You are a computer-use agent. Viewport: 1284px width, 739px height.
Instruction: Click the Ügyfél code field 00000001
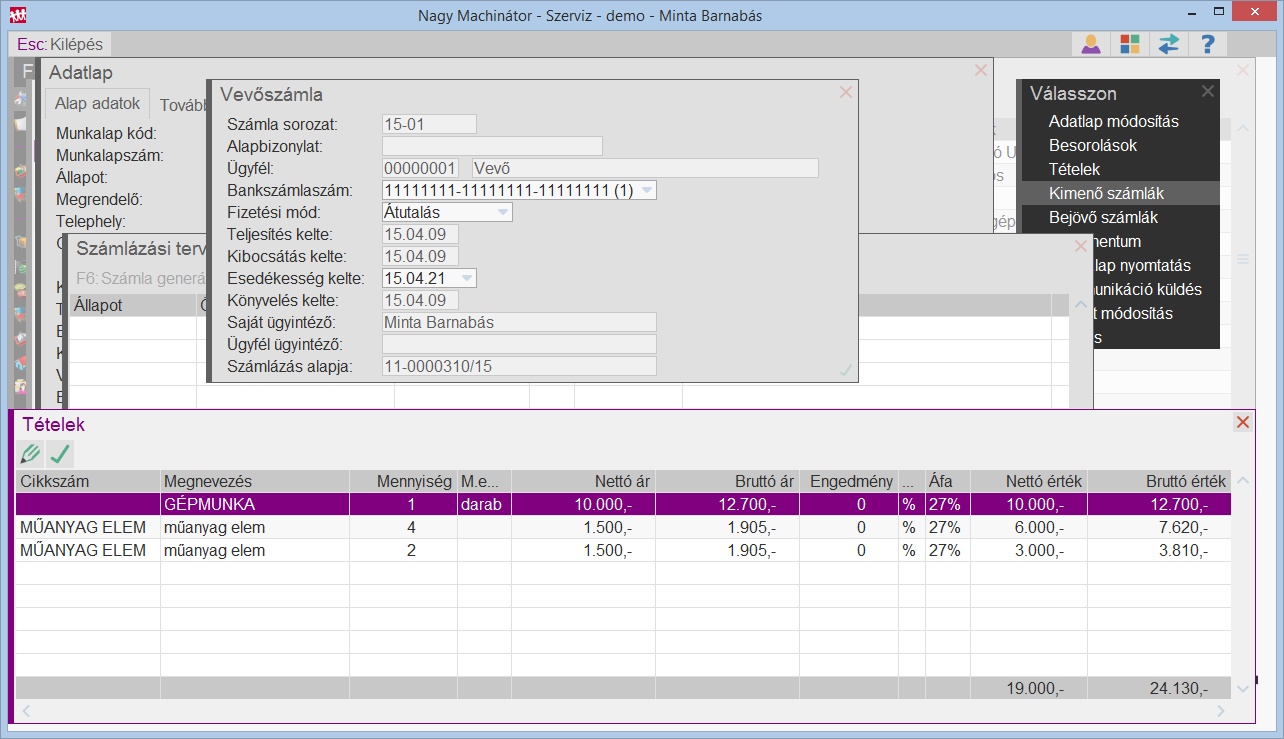420,168
